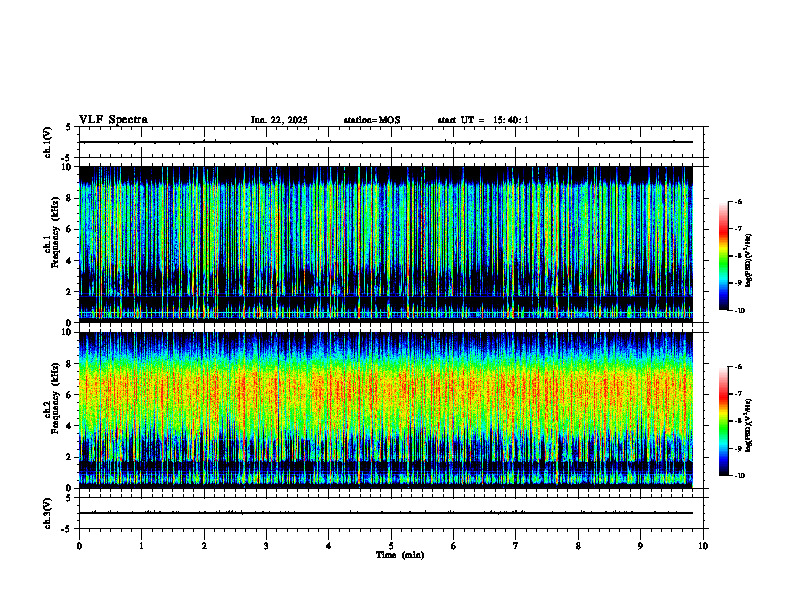Click the ch.2 color bar tick "-7"

738,394
